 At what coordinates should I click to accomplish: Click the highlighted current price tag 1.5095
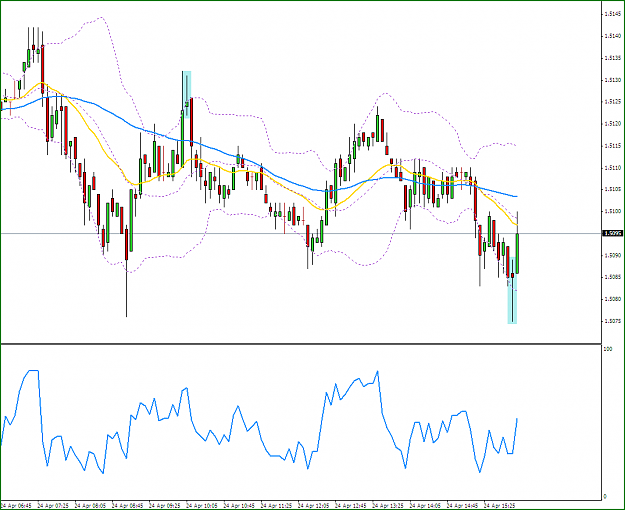pos(613,233)
